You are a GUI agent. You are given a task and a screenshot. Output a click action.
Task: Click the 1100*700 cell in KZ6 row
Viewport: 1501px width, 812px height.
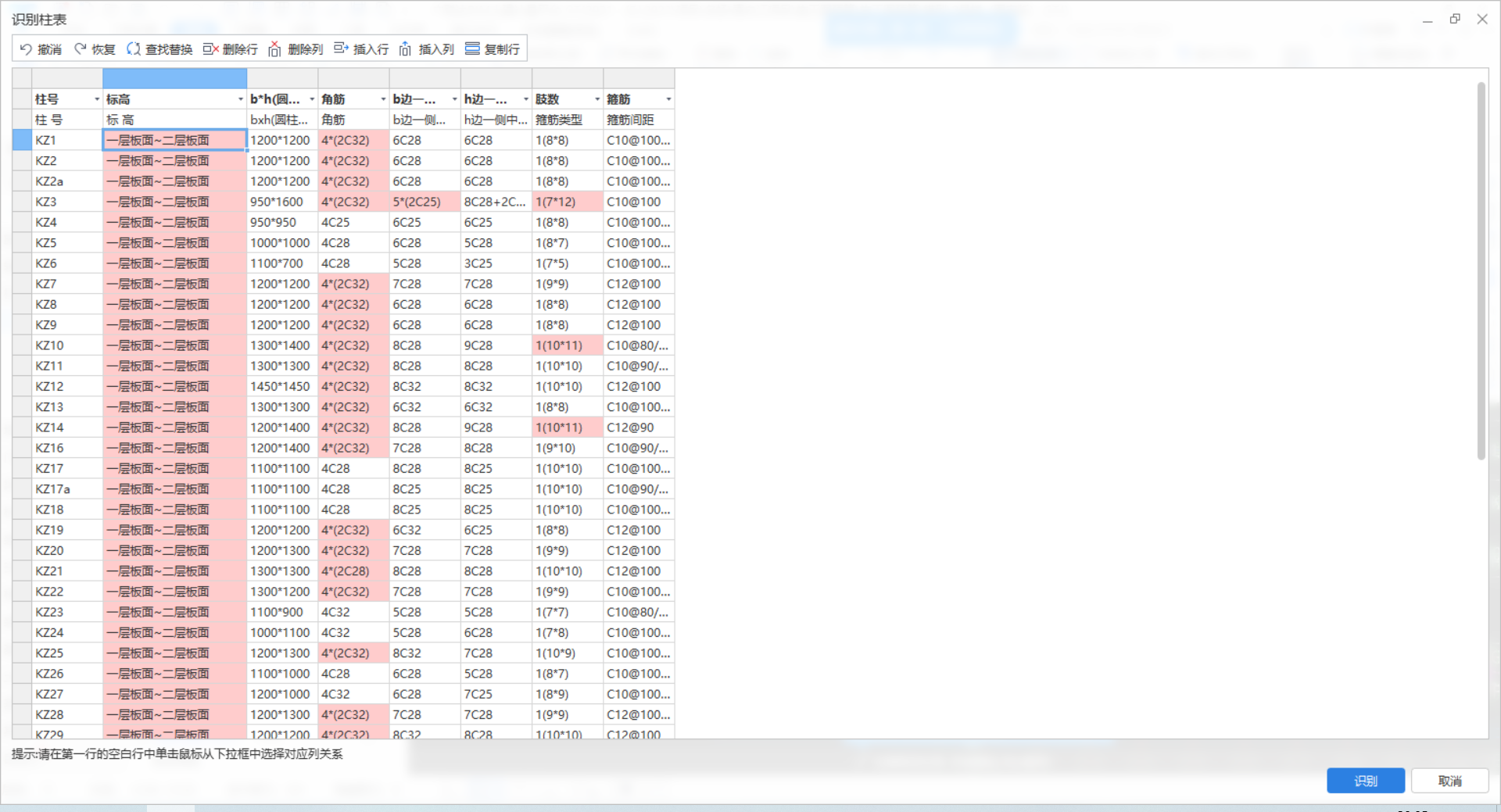(282, 263)
